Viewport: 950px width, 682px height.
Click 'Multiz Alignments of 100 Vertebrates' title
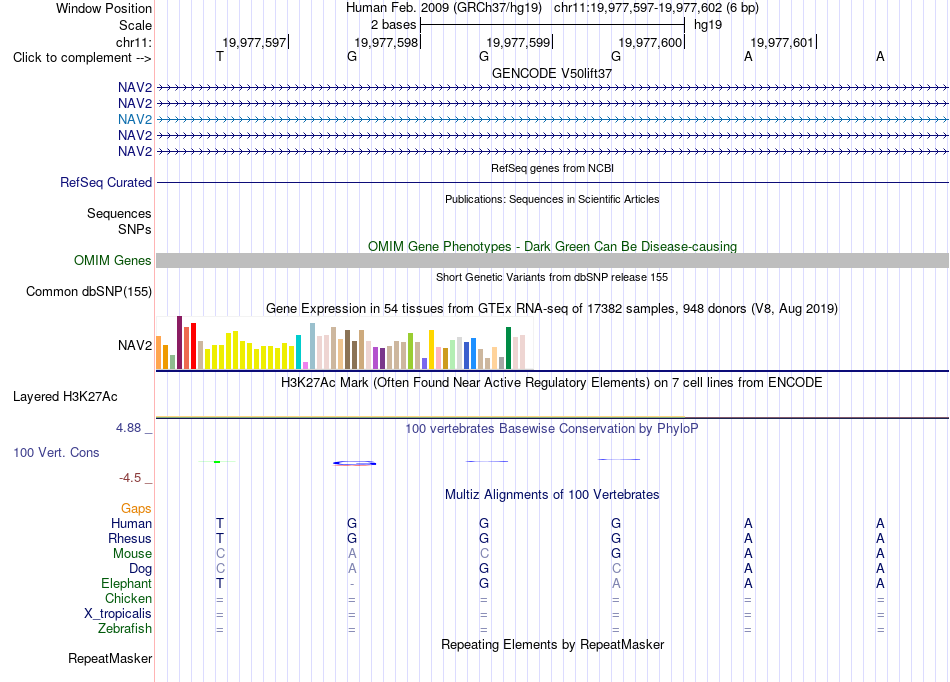coord(552,494)
